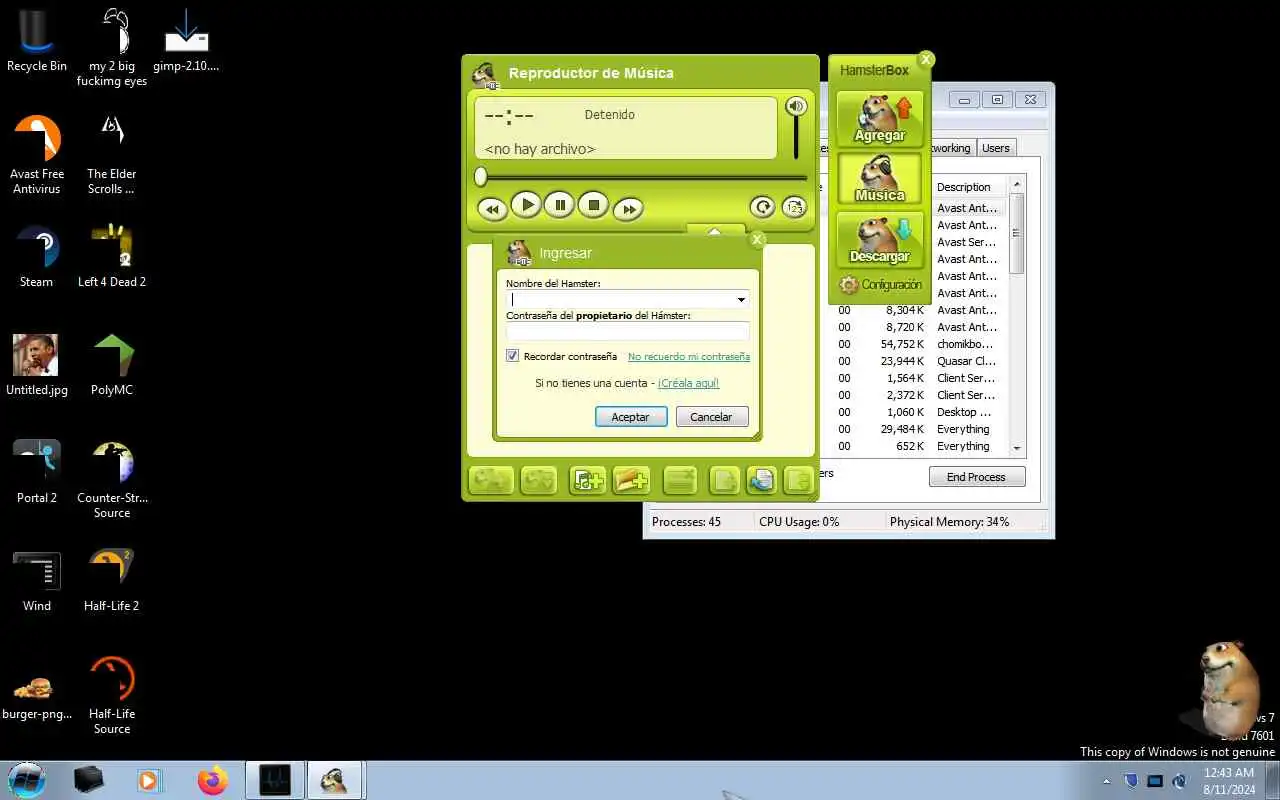This screenshot has width=1280, height=800.
Task: Click the remove list item icon
Action: tap(680, 480)
